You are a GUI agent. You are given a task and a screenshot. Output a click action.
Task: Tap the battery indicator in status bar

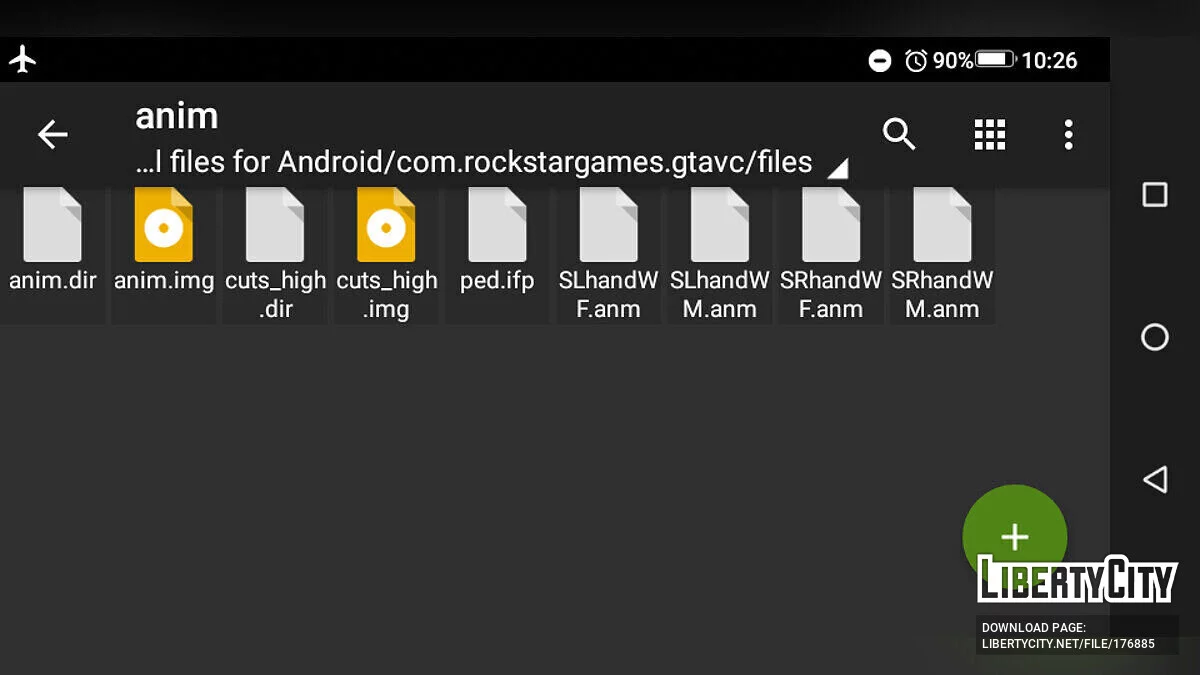pyautogui.click(x=995, y=60)
